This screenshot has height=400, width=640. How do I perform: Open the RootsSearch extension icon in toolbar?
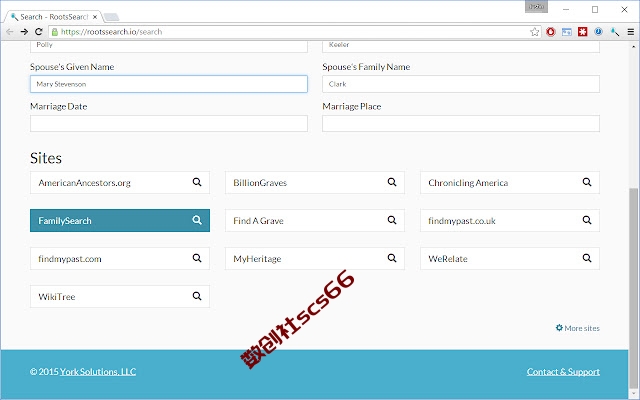tap(615, 32)
